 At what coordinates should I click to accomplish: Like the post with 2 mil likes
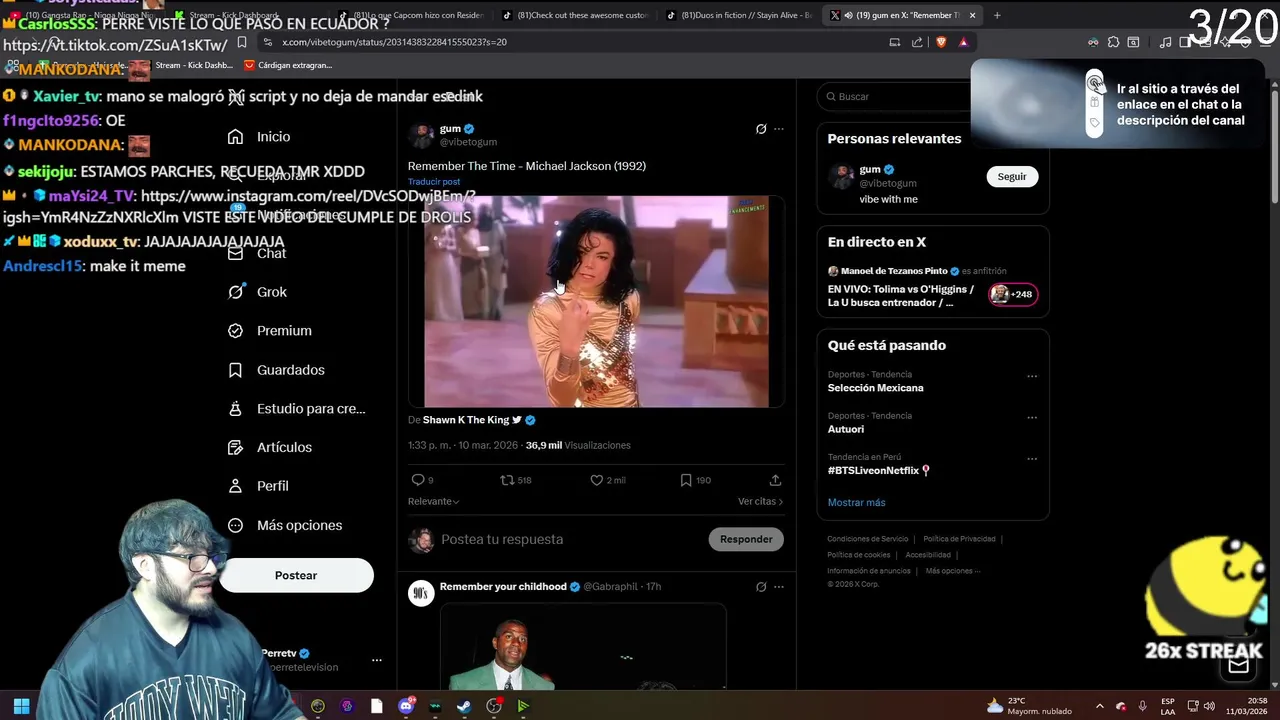coord(607,480)
